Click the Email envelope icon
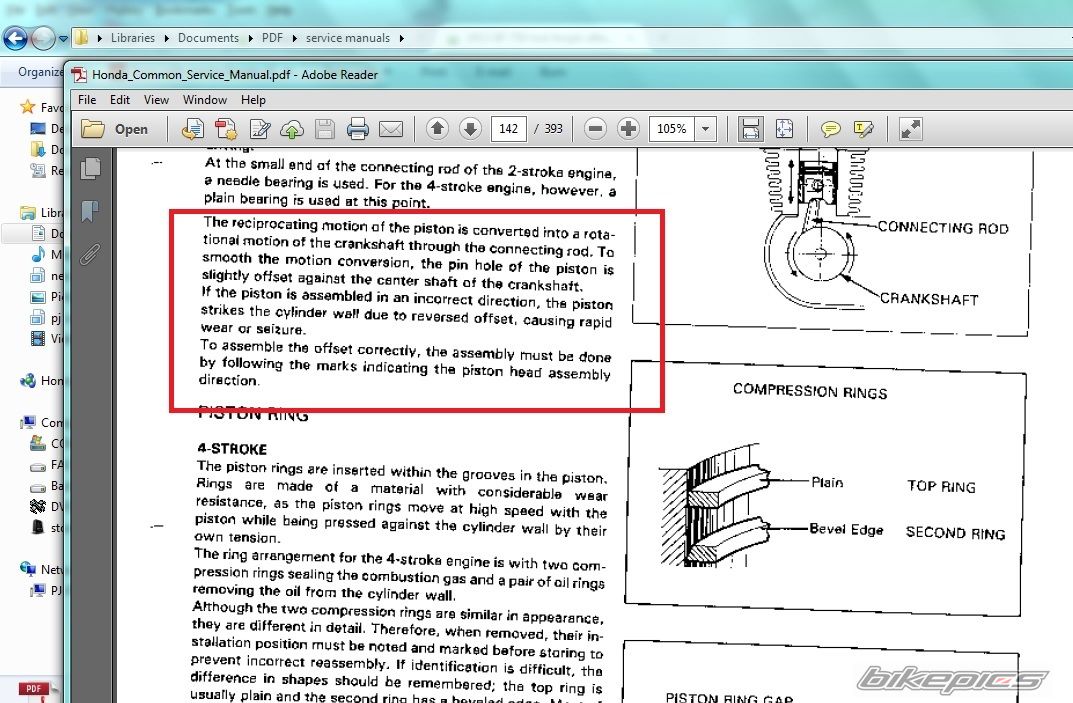 (391, 129)
